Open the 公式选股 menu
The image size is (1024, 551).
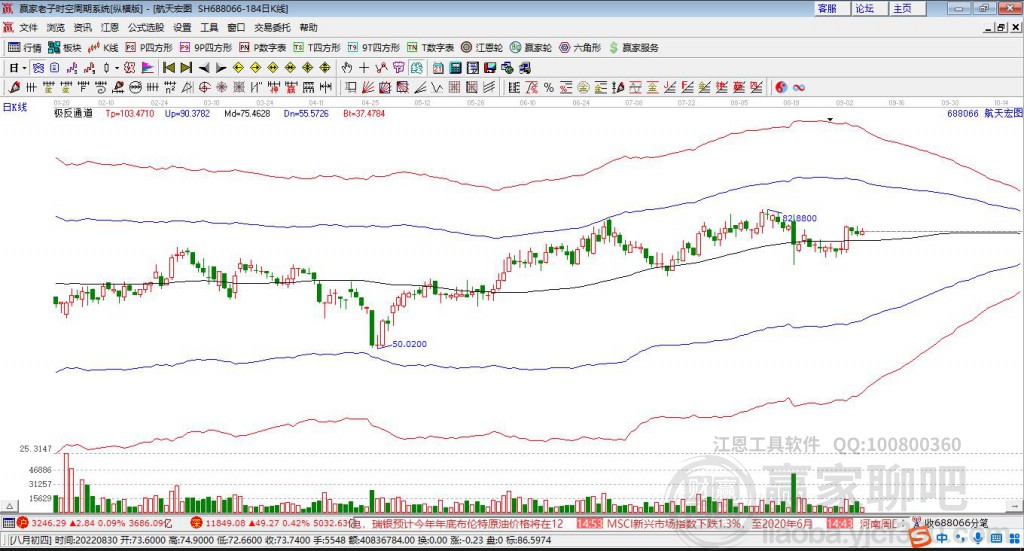(146, 27)
